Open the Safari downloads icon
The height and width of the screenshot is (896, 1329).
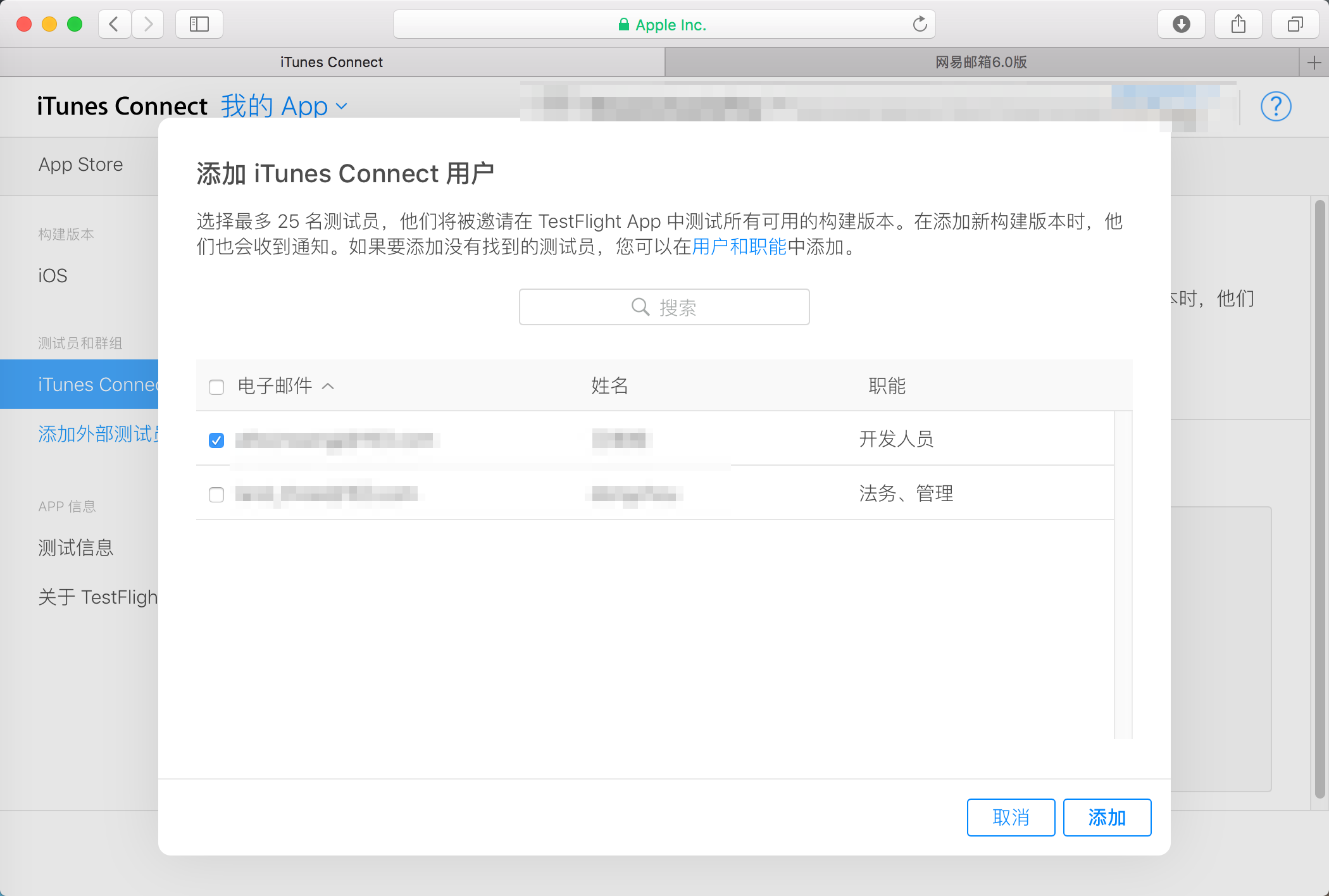[x=1181, y=24]
